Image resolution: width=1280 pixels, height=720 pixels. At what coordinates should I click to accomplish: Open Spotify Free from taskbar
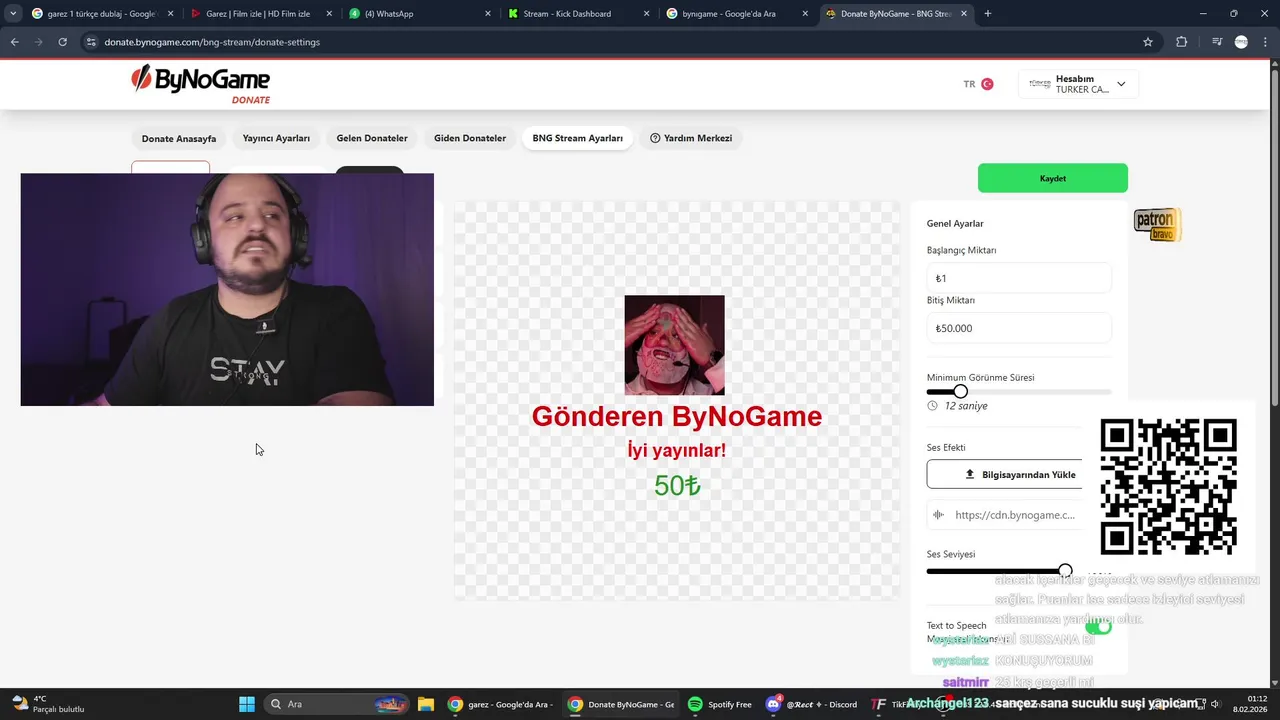tap(720, 704)
